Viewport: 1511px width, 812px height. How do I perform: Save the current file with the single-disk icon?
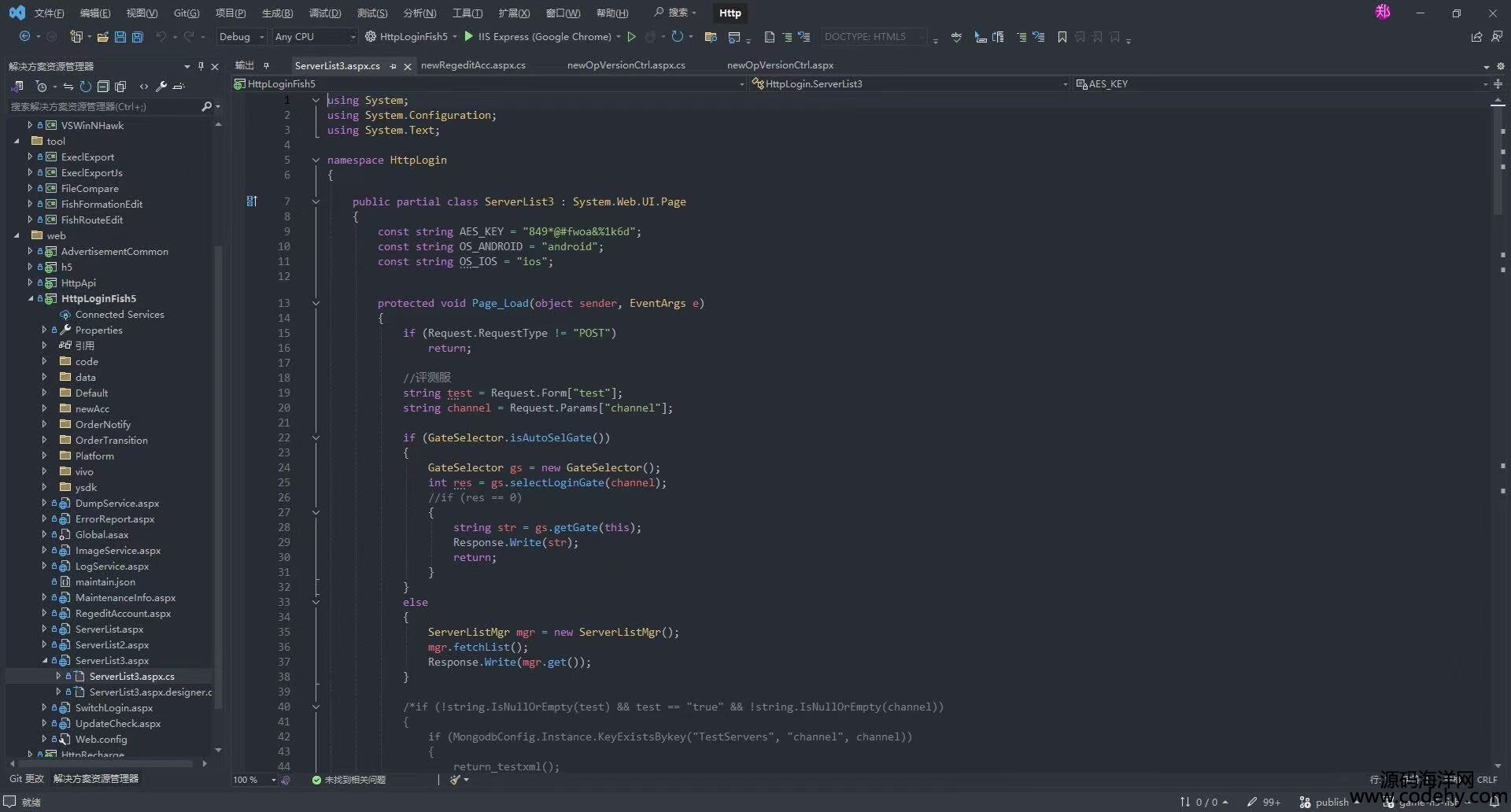tap(120, 36)
